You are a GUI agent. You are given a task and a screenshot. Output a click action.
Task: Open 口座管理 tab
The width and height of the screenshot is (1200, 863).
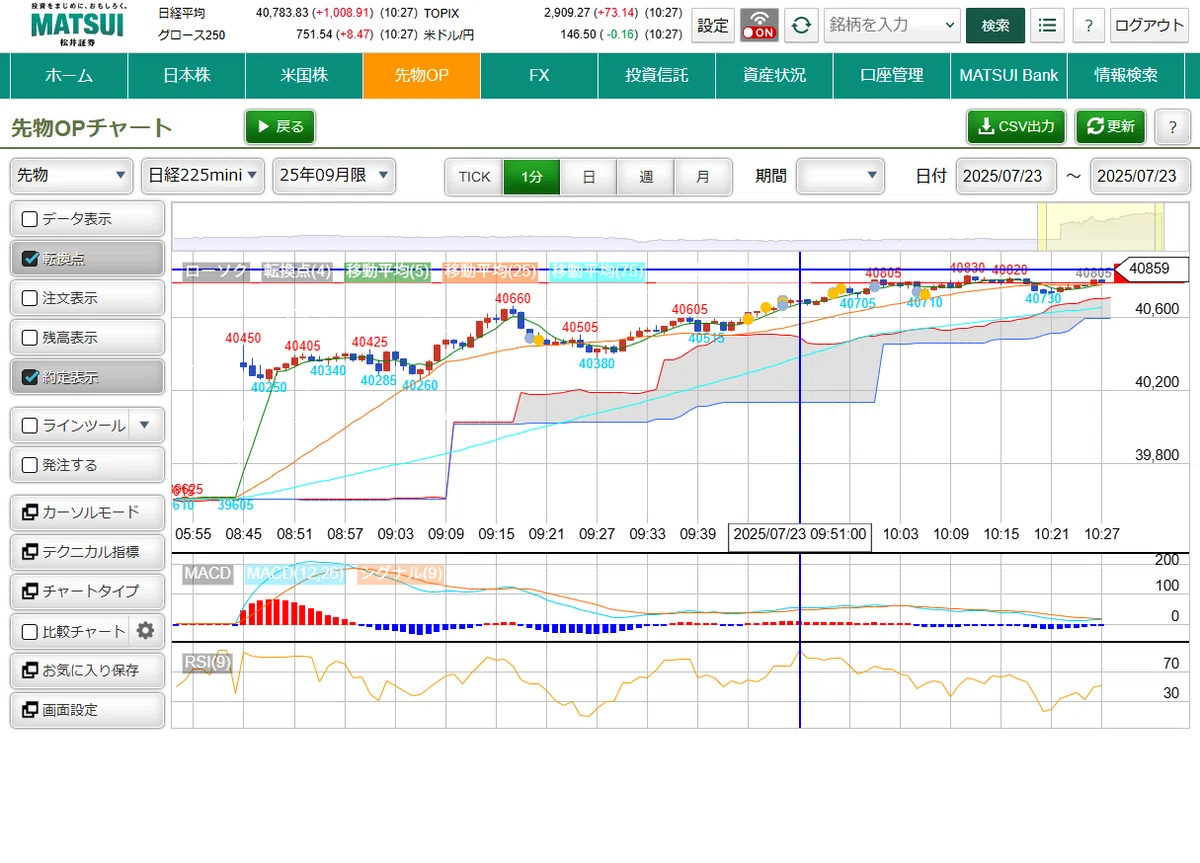891,75
